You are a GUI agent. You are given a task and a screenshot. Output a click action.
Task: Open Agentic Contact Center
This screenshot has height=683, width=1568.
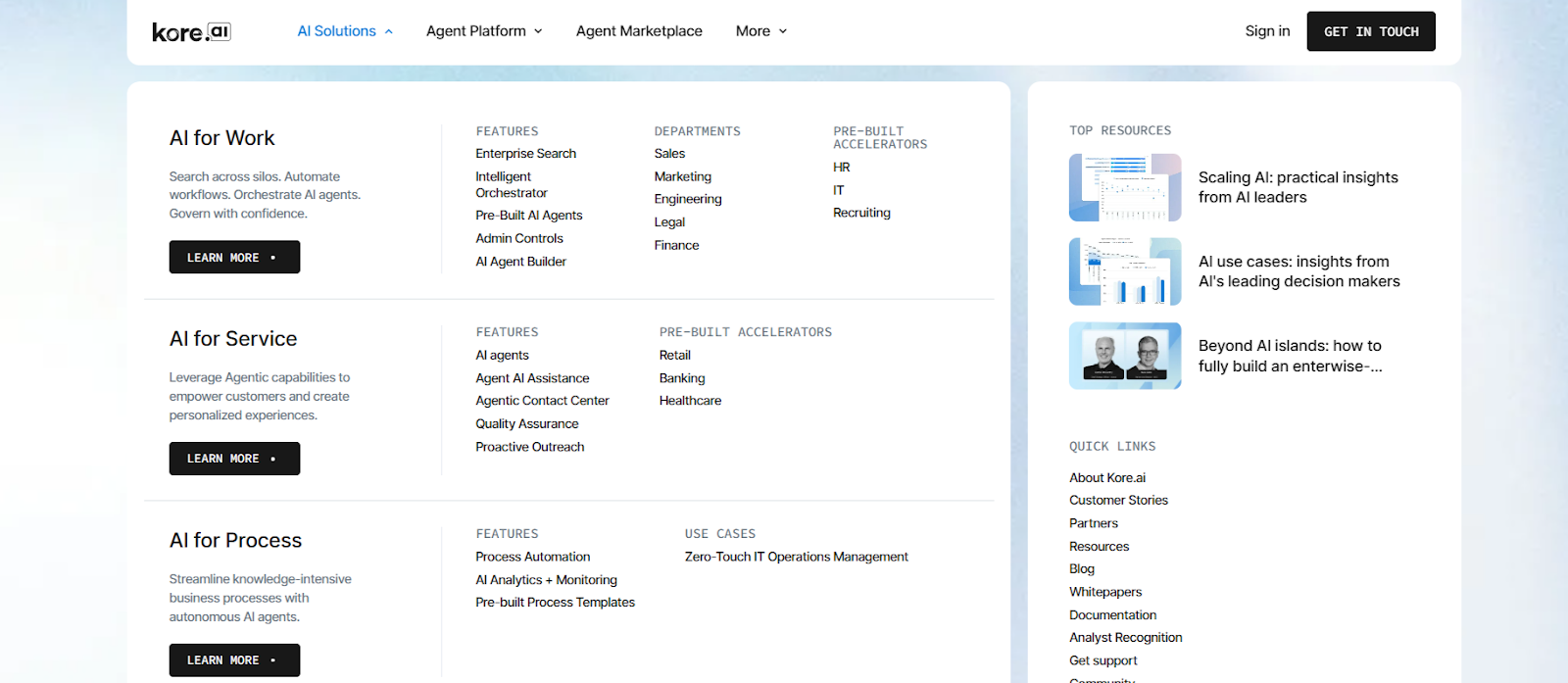click(542, 401)
